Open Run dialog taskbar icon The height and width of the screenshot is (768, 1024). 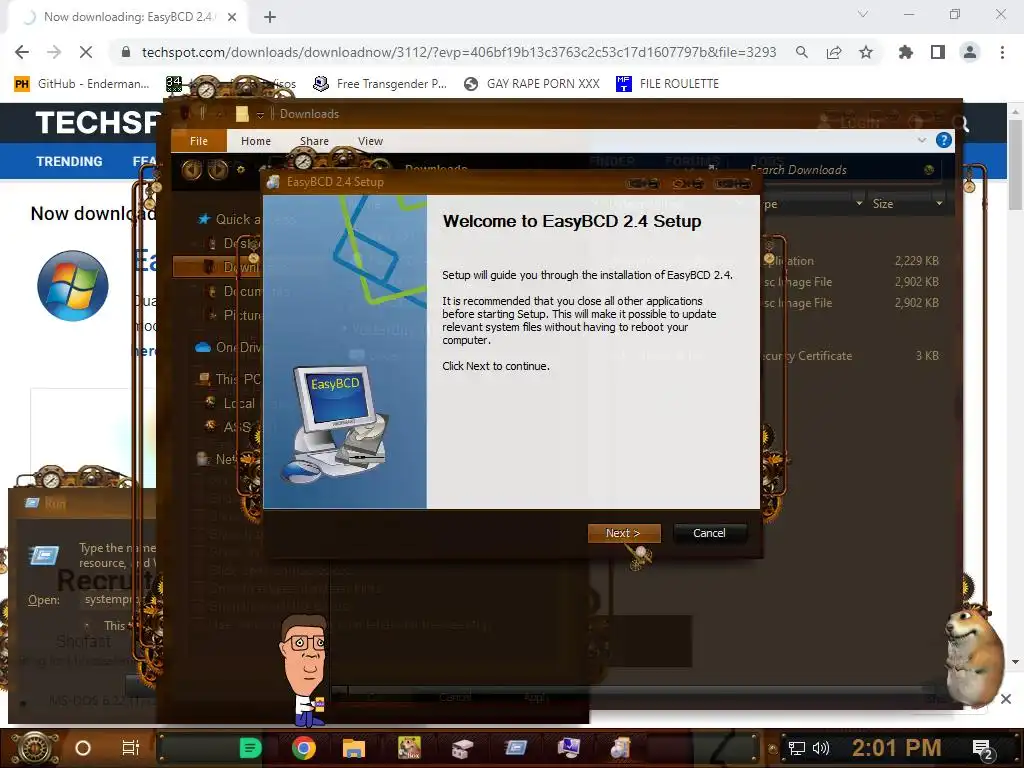515,748
